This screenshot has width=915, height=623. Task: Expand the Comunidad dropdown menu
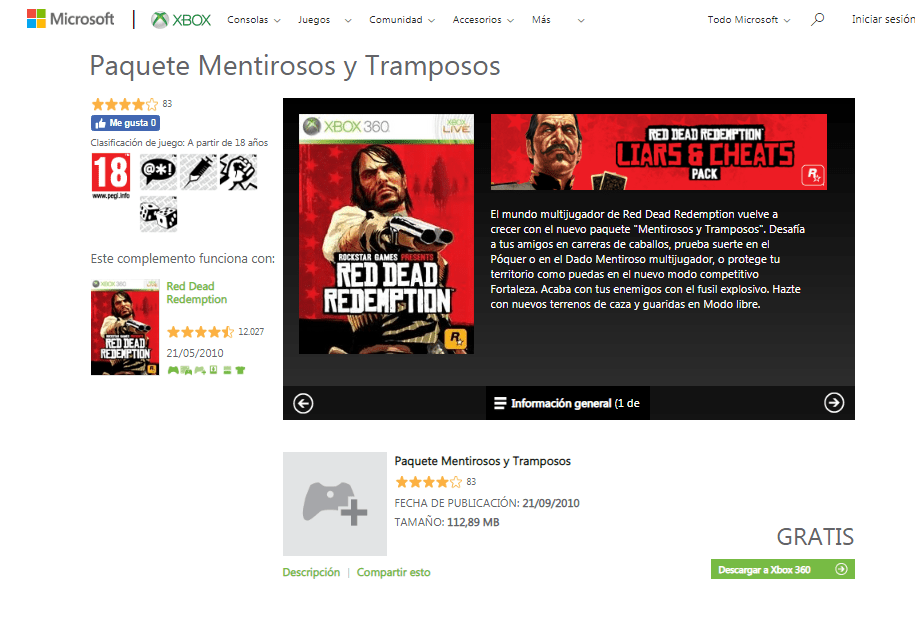402,20
